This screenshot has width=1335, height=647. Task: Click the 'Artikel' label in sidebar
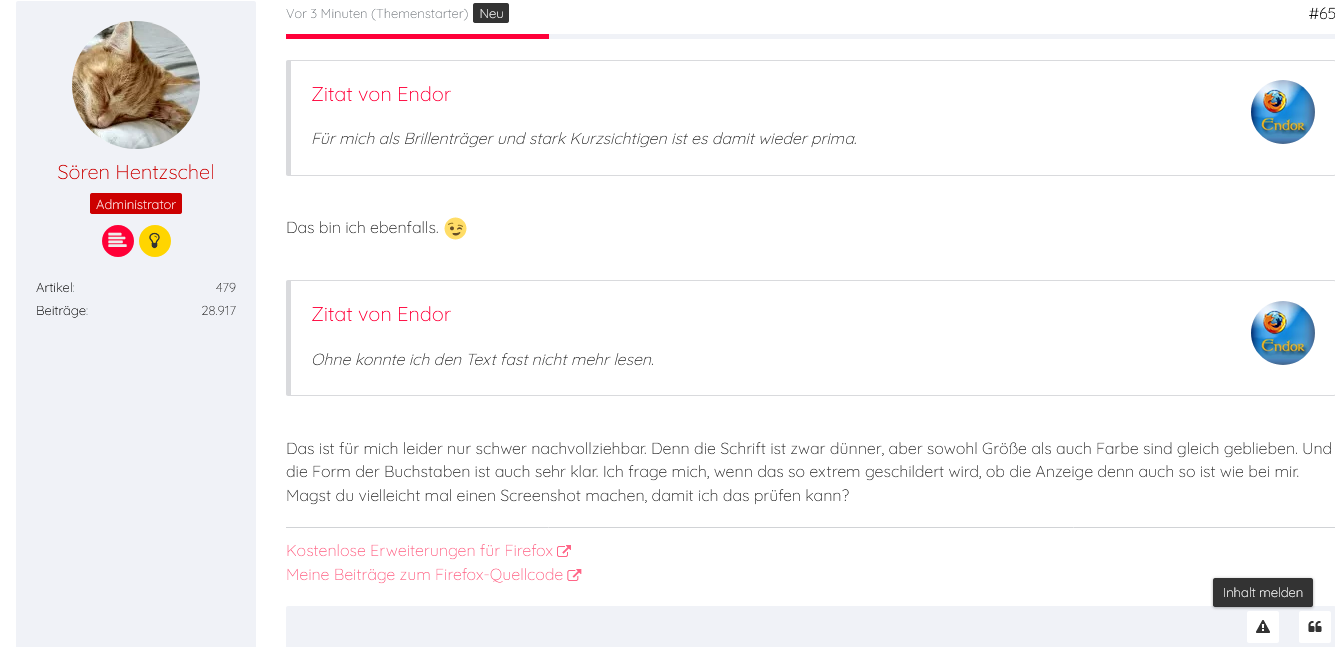tap(55, 288)
